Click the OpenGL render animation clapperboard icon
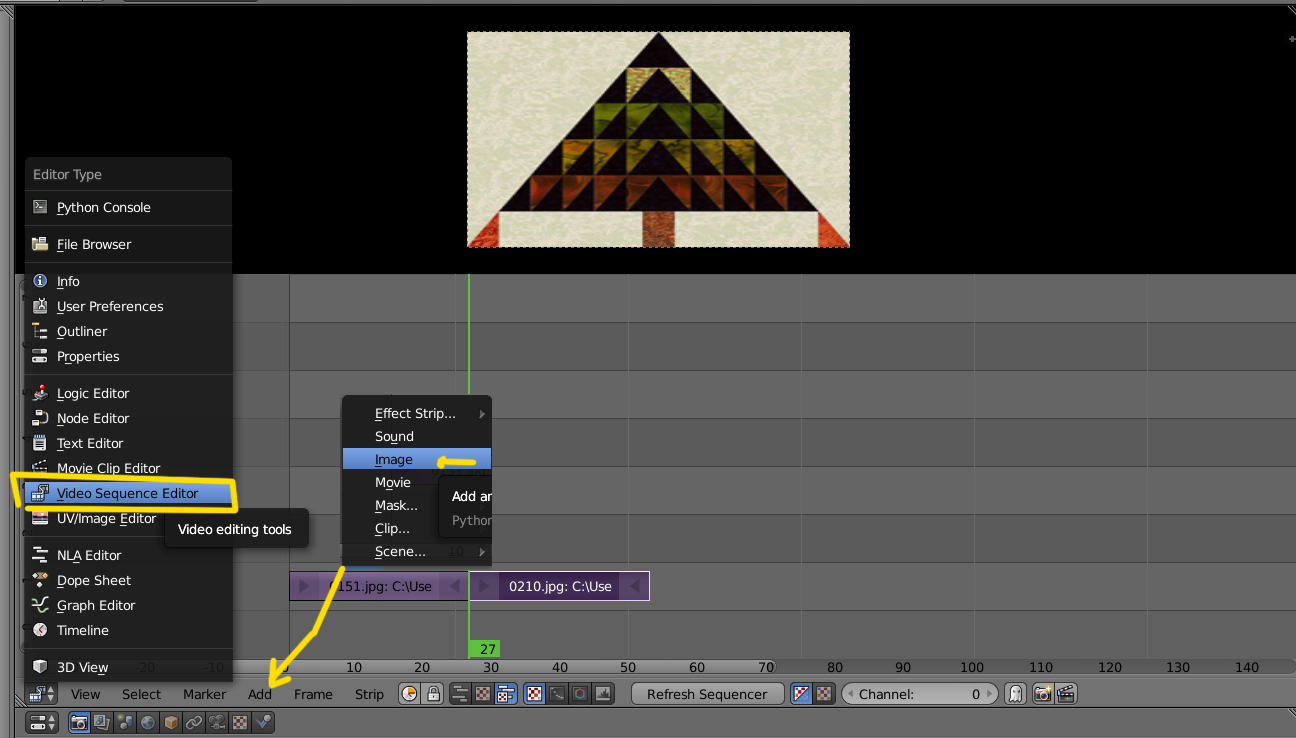Image resolution: width=1296 pixels, height=738 pixels. pyautogui.click(x=1066, y=694)
